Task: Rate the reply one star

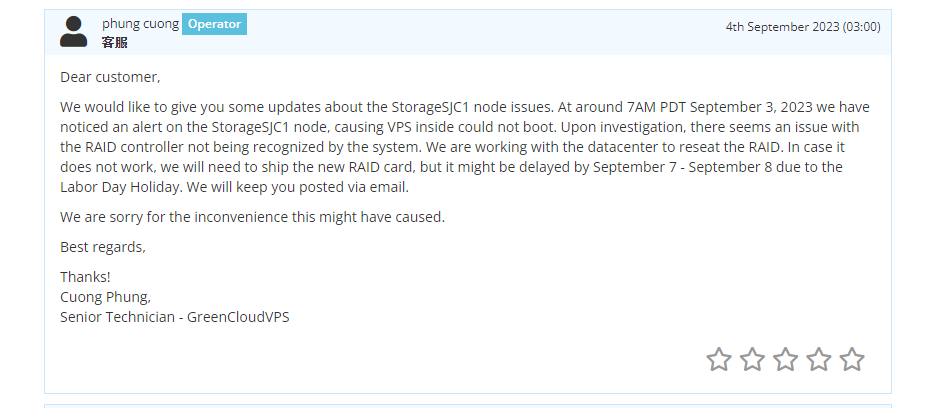Action: coord(718,359)
